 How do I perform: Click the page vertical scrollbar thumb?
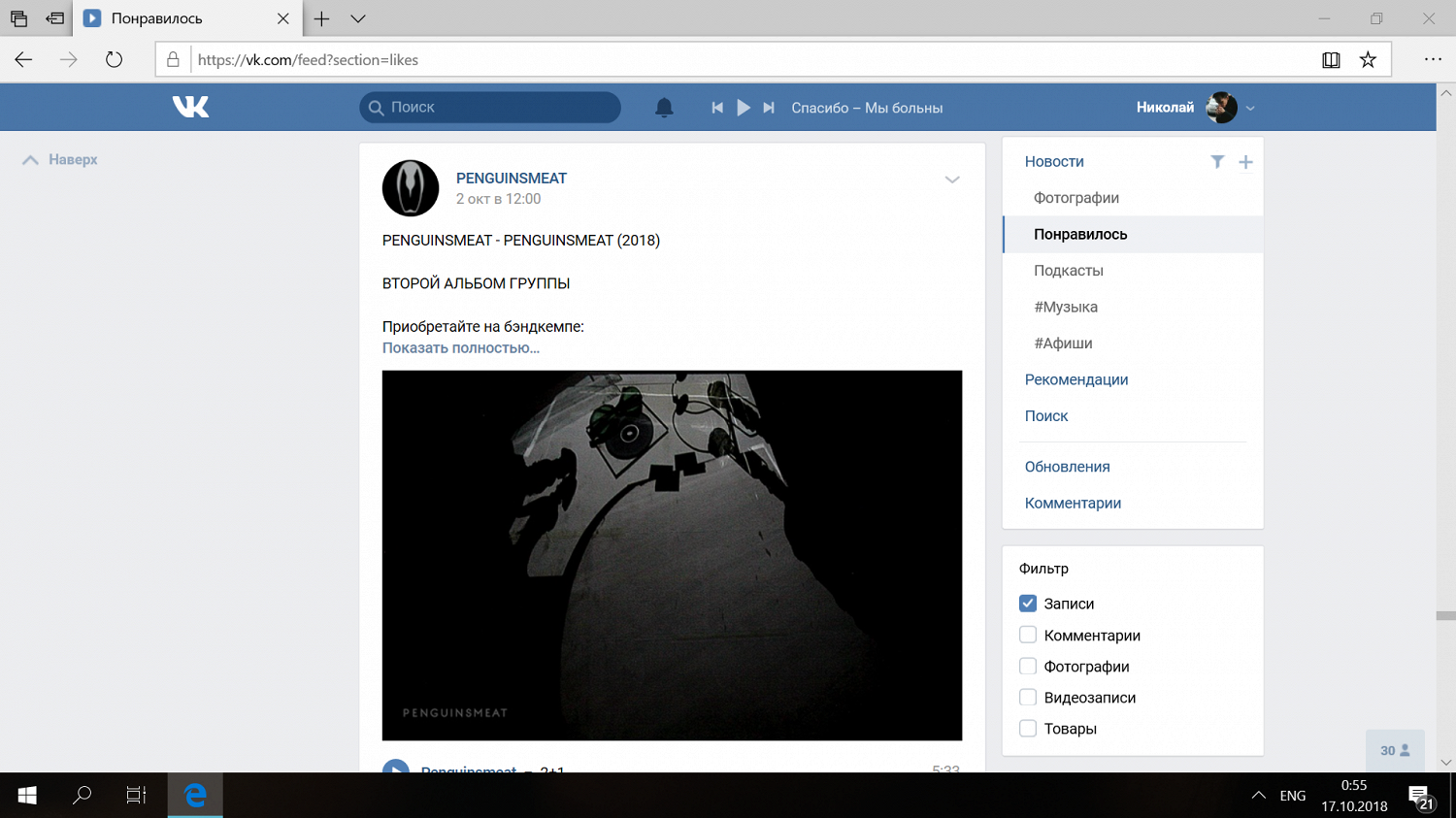pos(1445,616)
